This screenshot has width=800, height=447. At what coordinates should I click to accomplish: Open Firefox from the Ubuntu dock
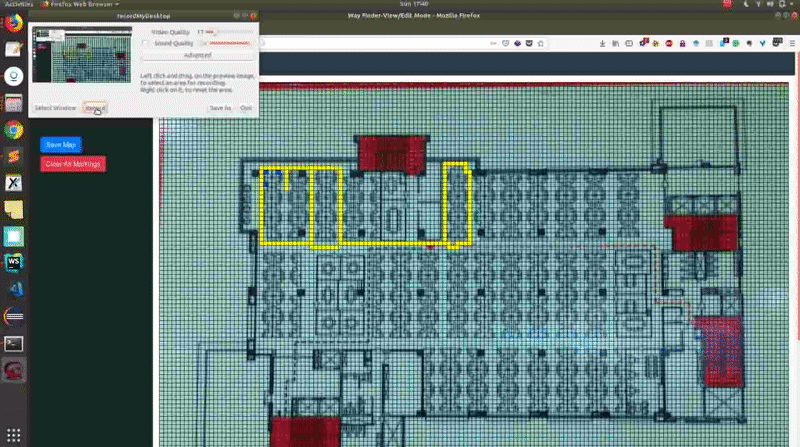(14, 22)
